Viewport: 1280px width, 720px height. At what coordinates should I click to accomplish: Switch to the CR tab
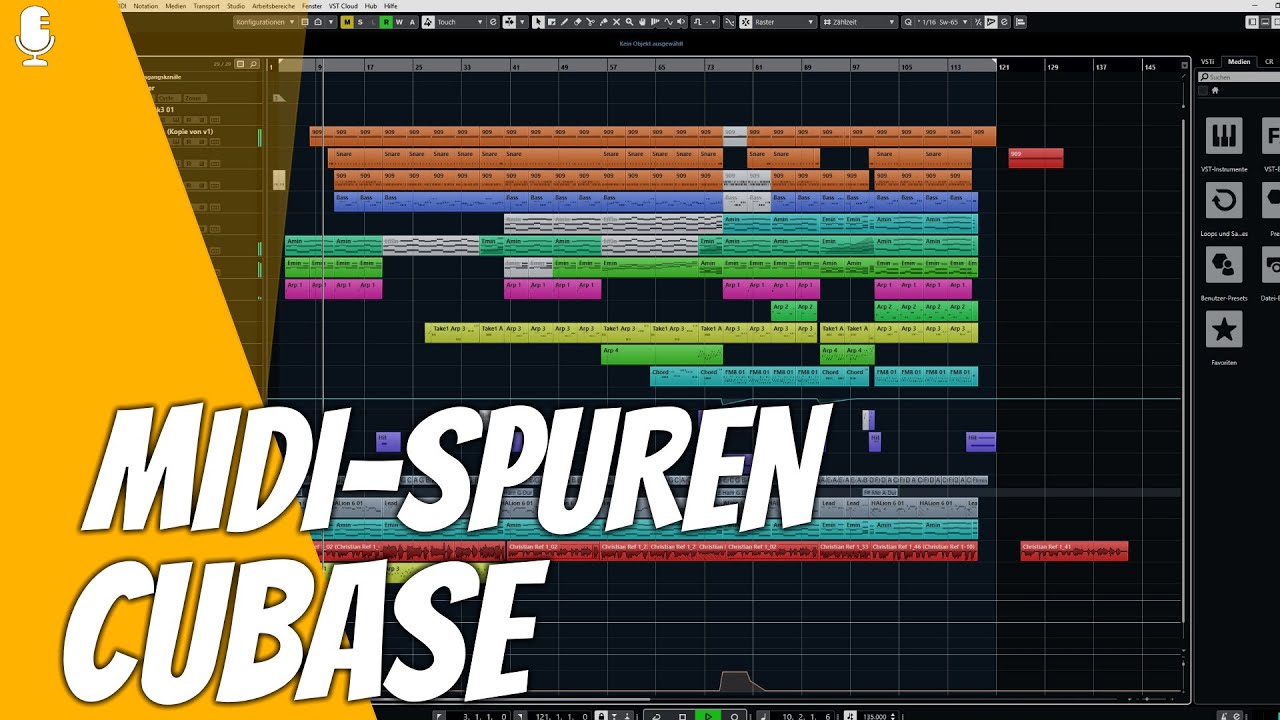1269,62
